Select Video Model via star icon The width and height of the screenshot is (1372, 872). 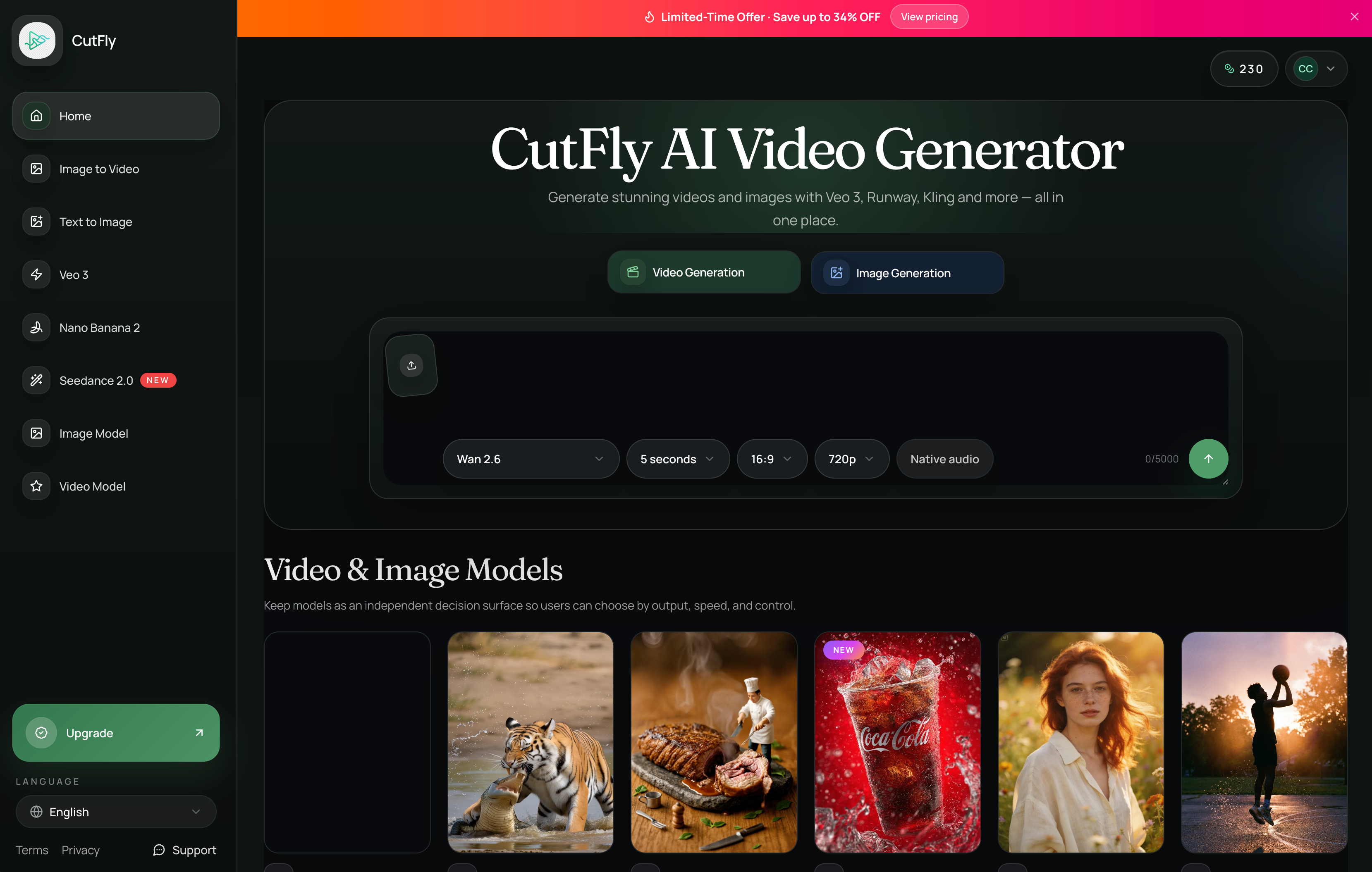(92, 486)
